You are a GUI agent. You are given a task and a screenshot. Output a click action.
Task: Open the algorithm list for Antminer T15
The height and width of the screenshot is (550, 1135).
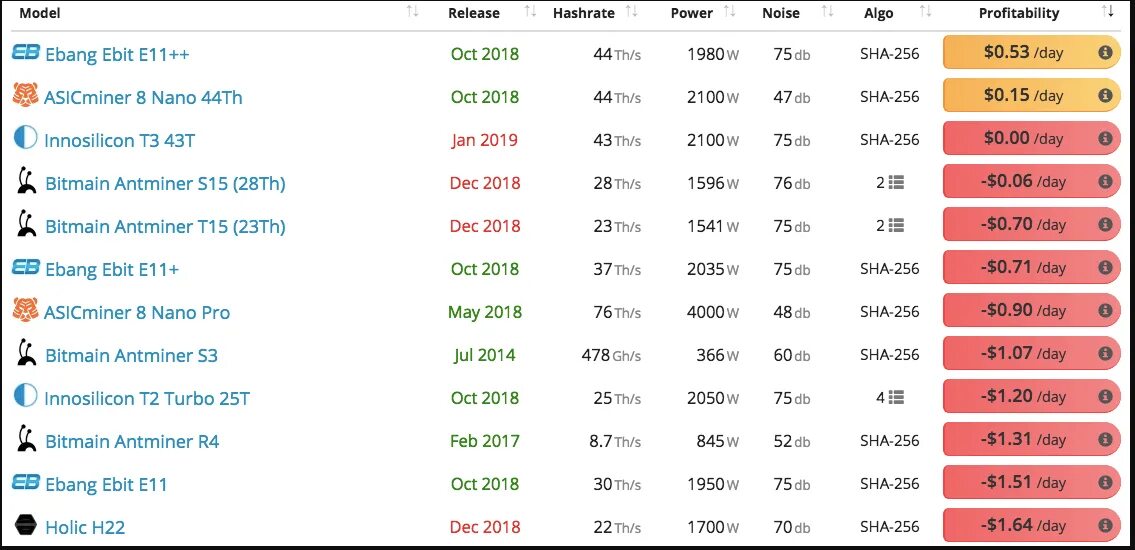coord(896,226)
